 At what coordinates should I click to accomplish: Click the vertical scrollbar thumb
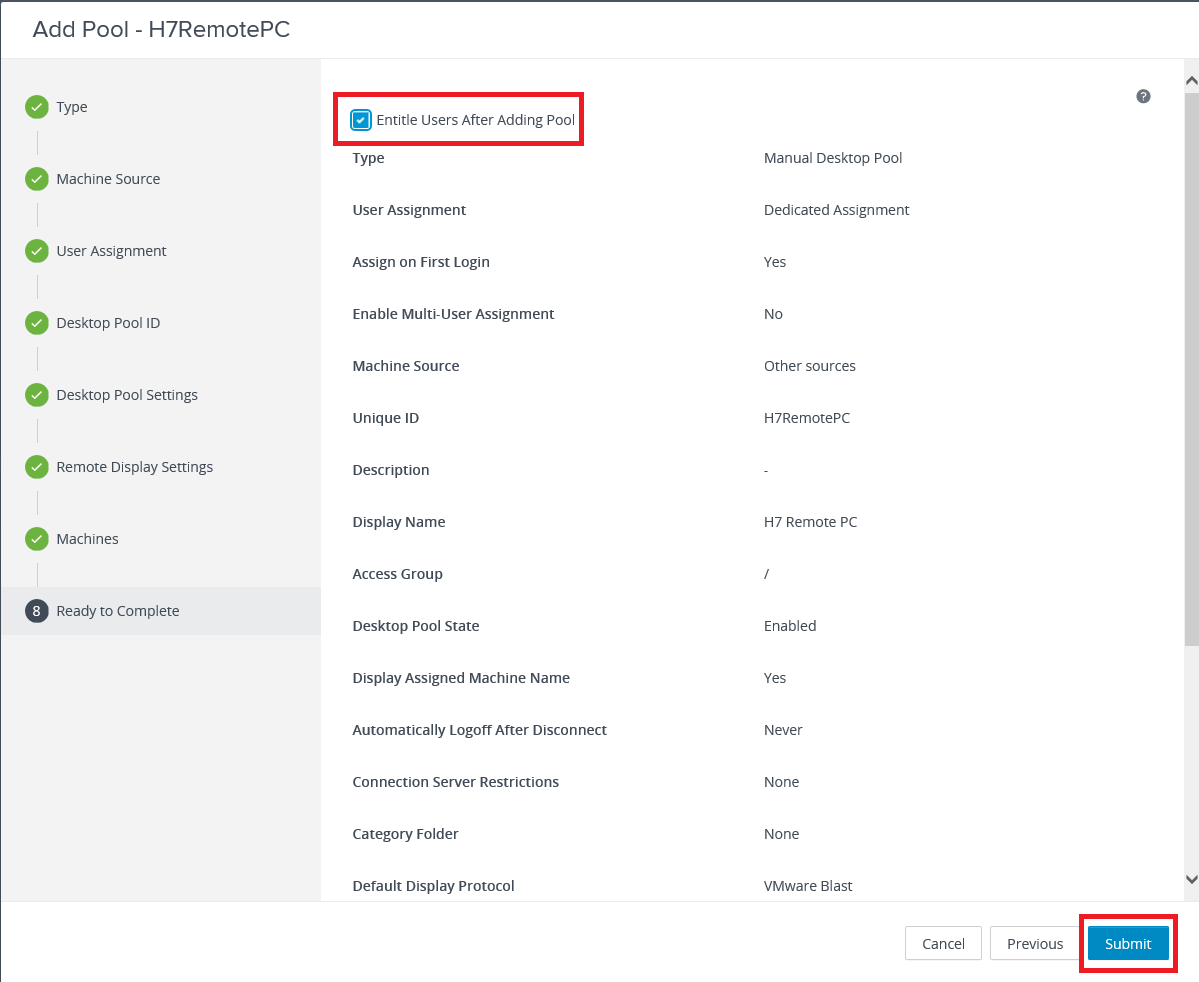point(1191,370)
